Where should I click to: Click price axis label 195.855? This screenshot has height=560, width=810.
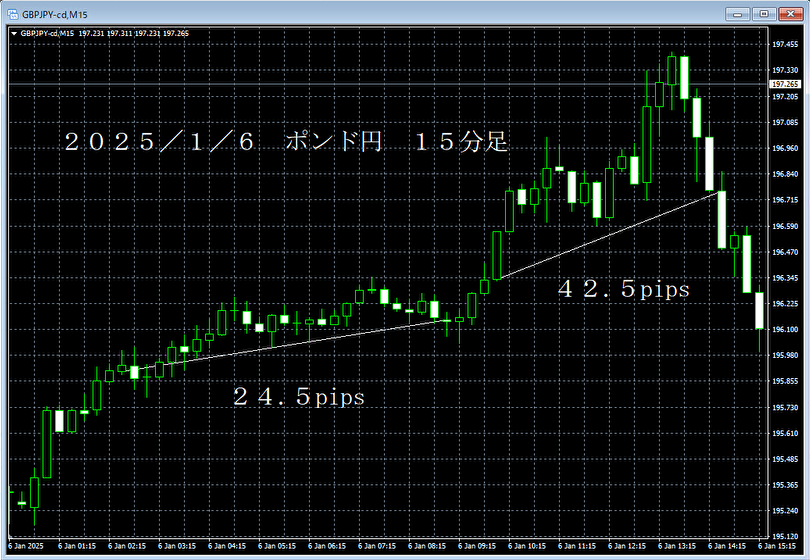pyautogui.click(x=785, y=381)
